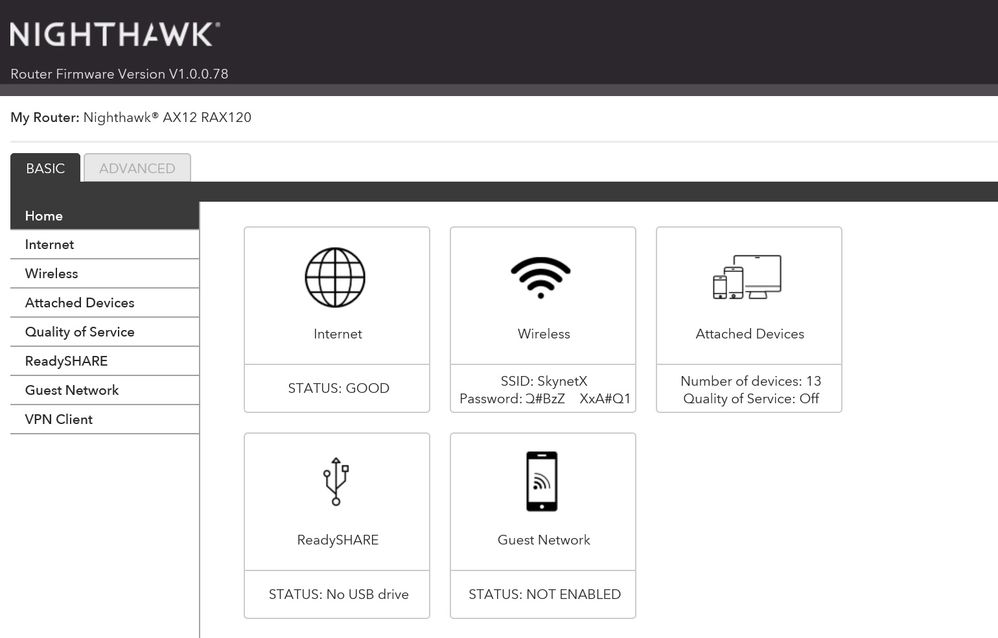Click the Attached Devices monitor and phones icon

pos(747,277)
